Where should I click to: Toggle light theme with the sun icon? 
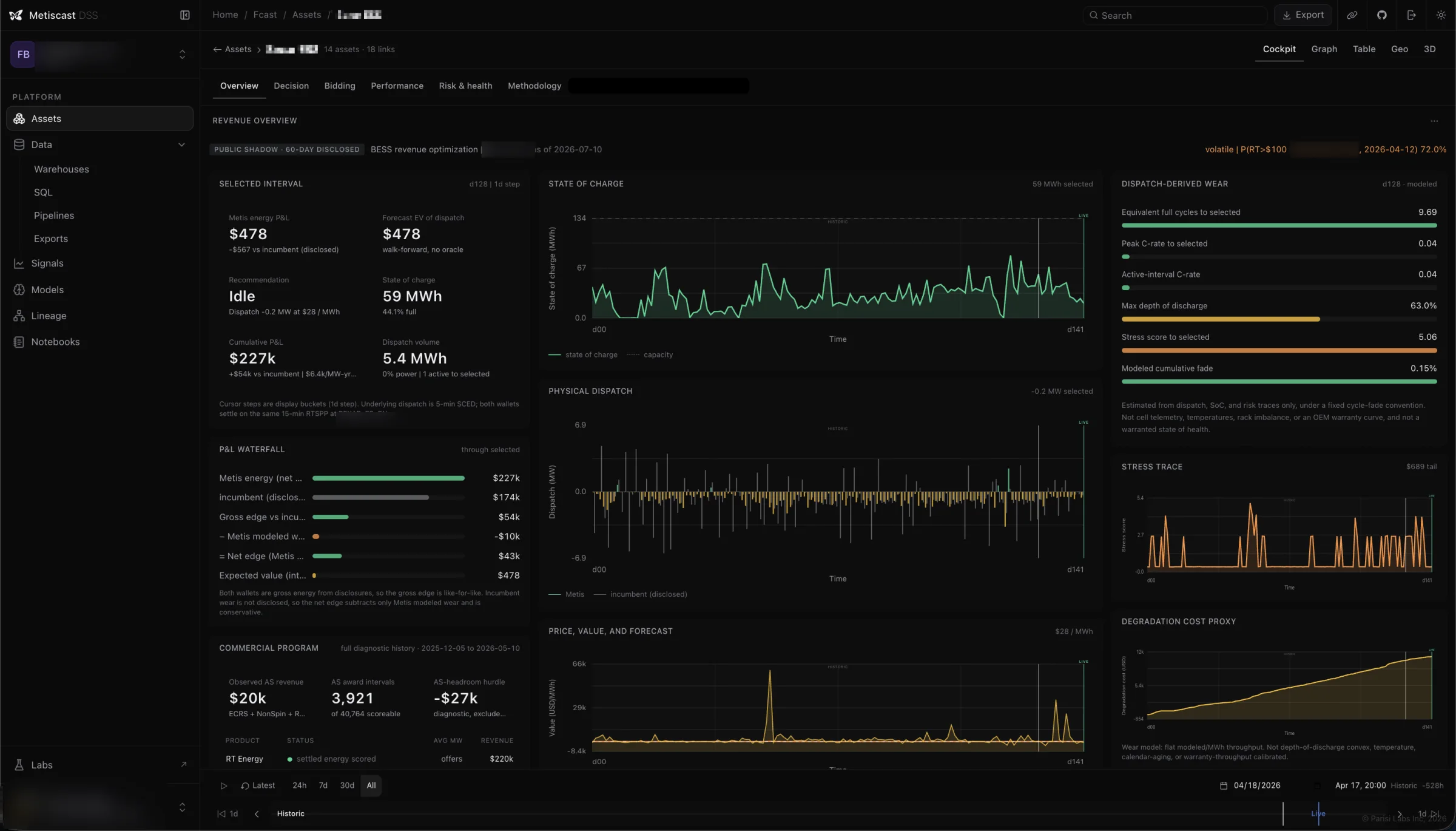[x=1441, y=15]
